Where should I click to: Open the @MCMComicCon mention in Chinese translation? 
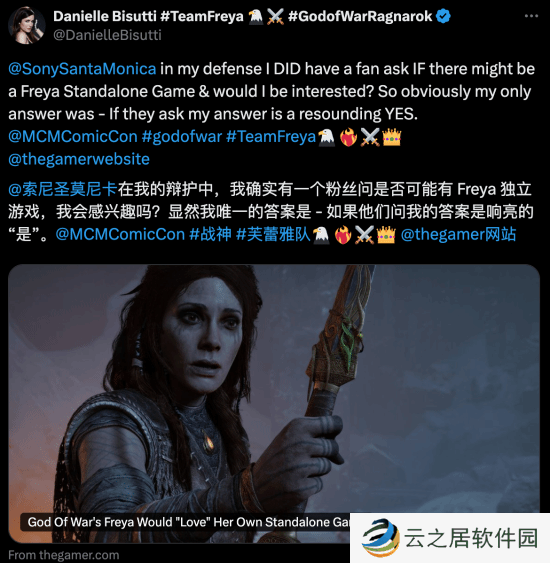coord(120,234)
